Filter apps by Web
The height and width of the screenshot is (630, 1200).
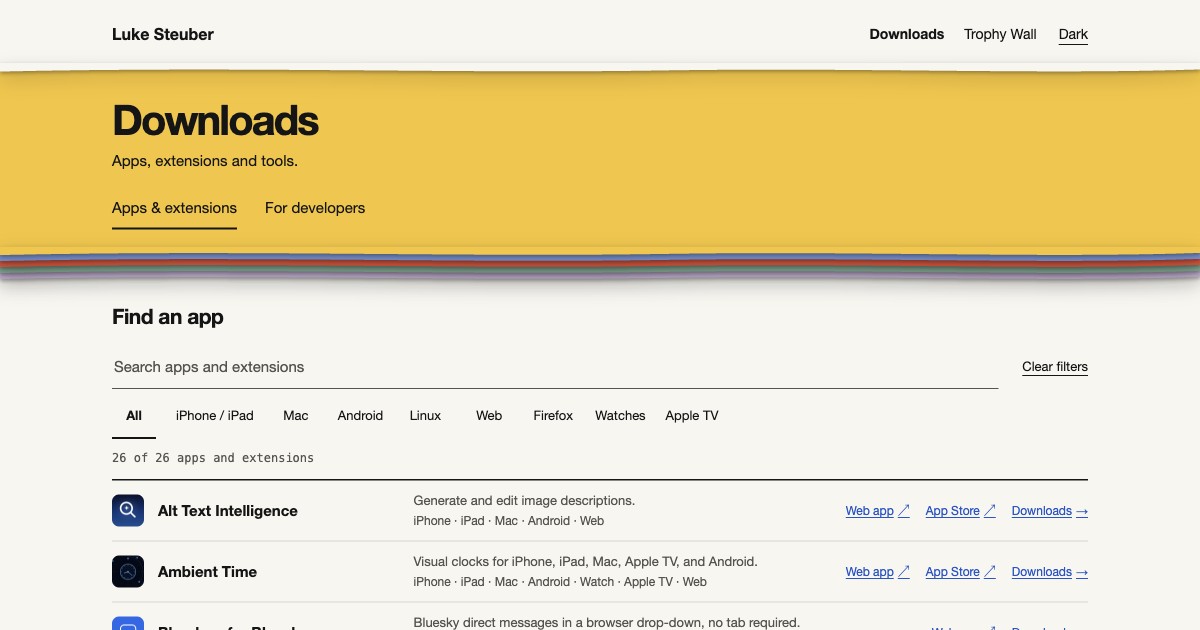click(489, 415)
